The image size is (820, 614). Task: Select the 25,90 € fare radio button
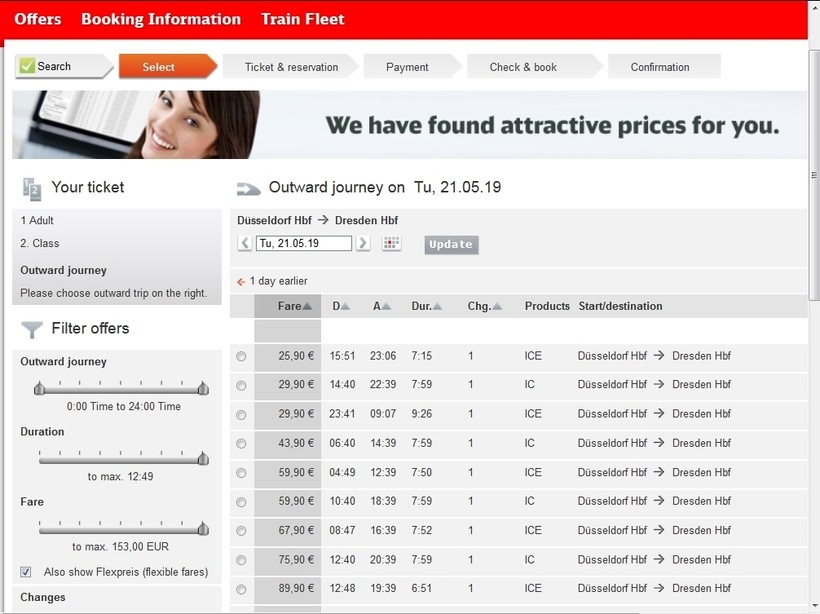pos(241,356)
